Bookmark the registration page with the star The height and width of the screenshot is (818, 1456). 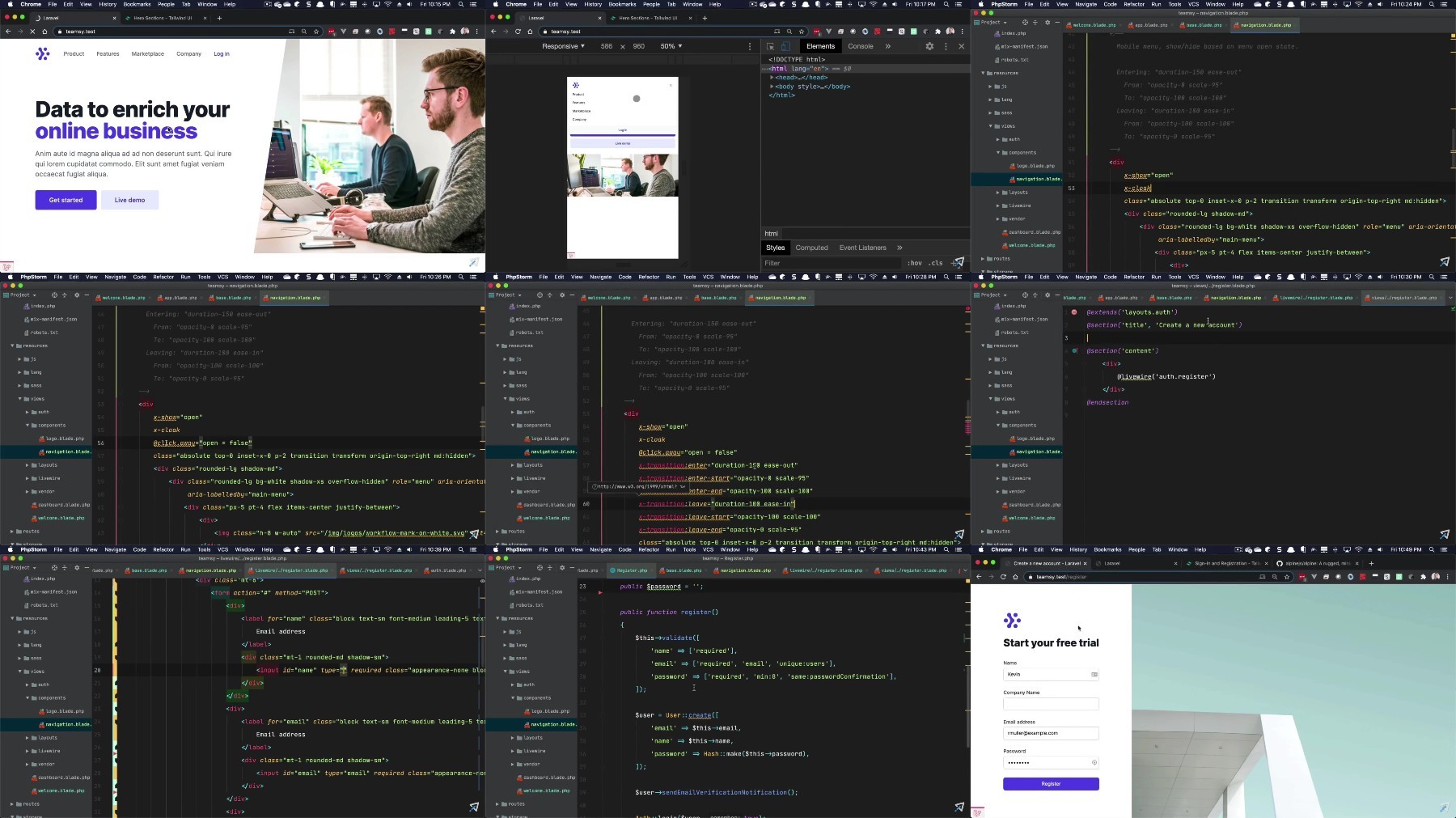(x=1286, y=577)
